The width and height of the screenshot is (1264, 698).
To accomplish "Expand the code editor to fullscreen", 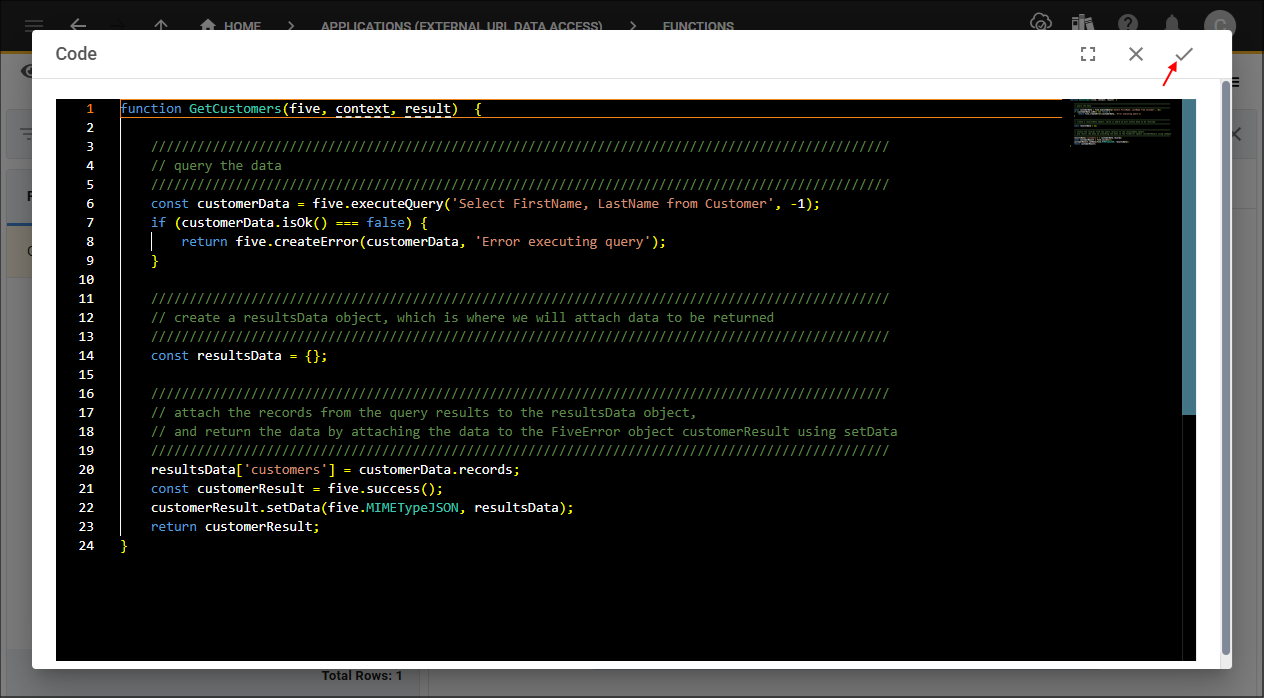I will (x=1088, y=54).
